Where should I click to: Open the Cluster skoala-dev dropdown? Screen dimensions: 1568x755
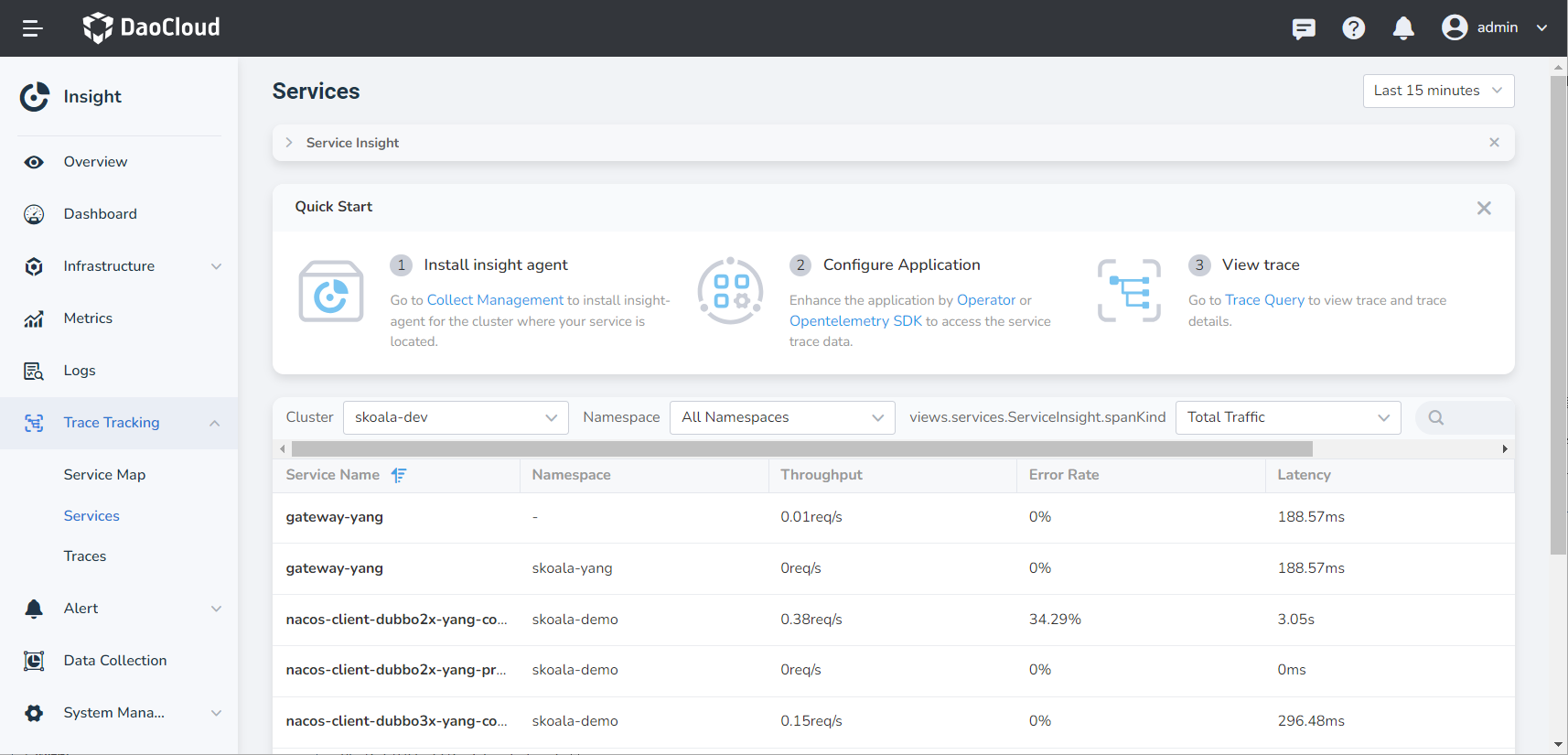pyautogui.click(x=456, y=417)
